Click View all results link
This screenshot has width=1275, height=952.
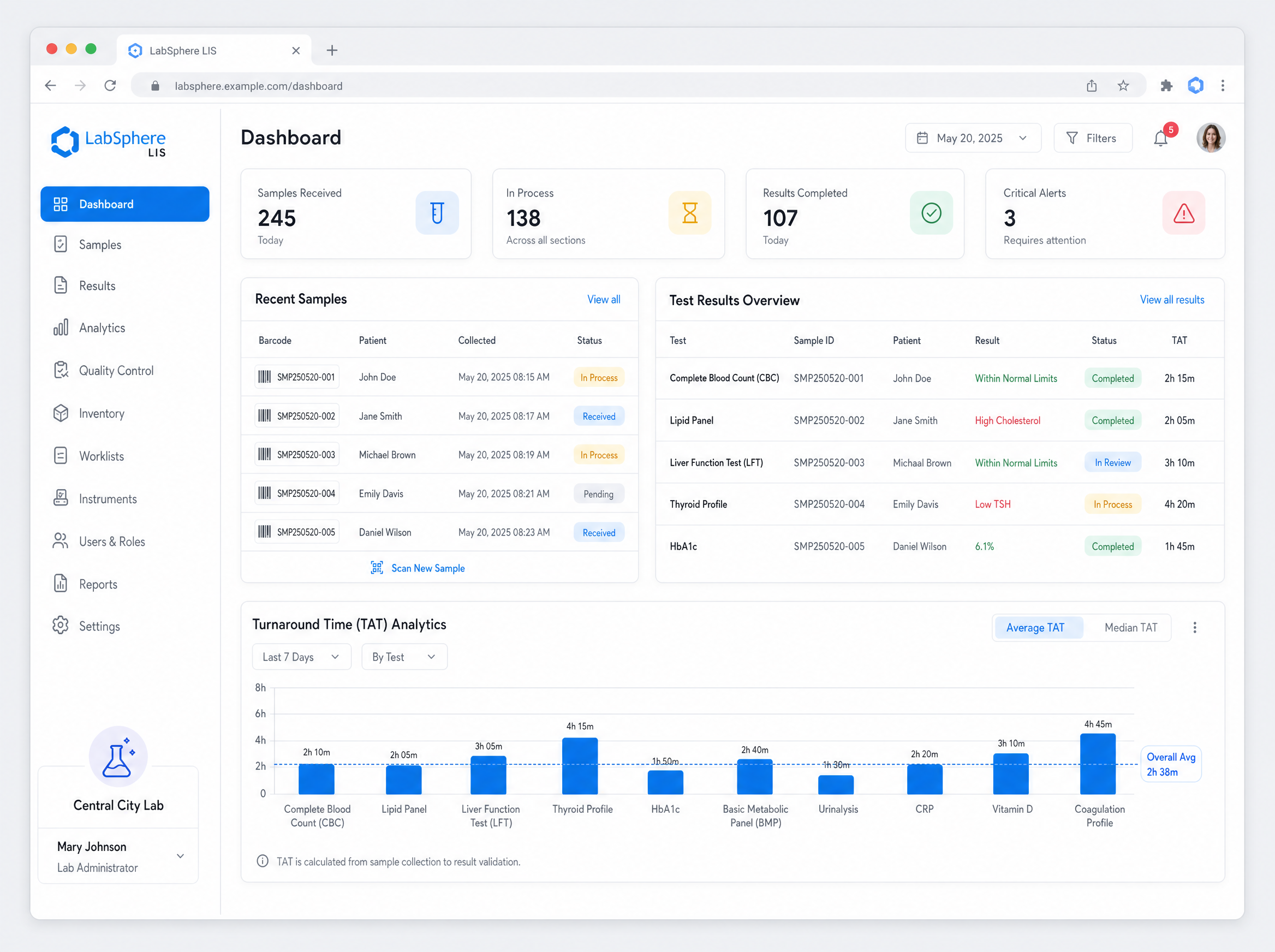click(x=1172, y=300)
